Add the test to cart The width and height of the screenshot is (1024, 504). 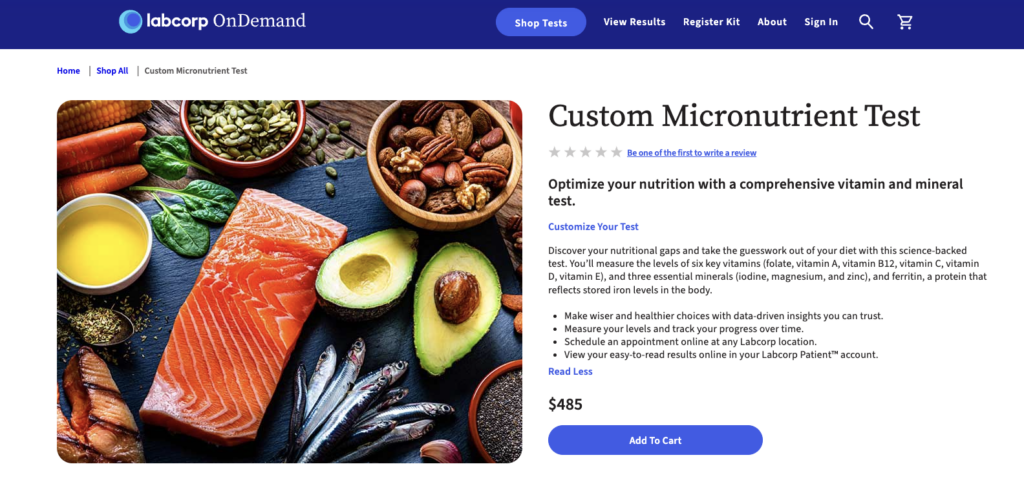655,440
